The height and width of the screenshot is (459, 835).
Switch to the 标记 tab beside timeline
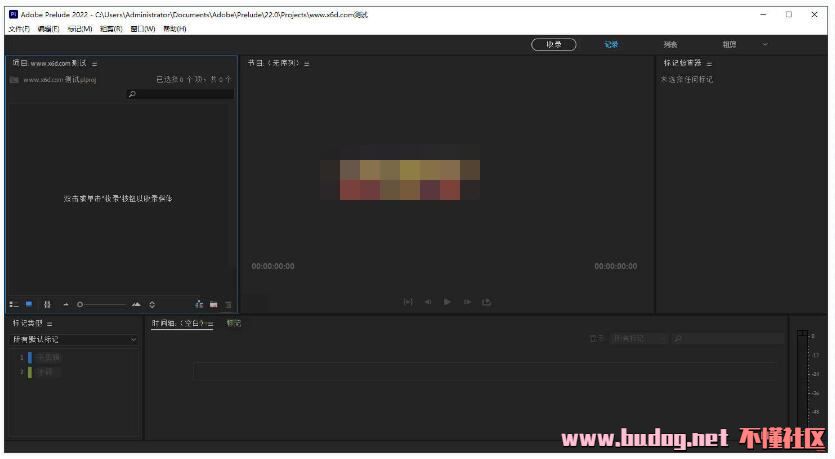[x=234, y=323]
